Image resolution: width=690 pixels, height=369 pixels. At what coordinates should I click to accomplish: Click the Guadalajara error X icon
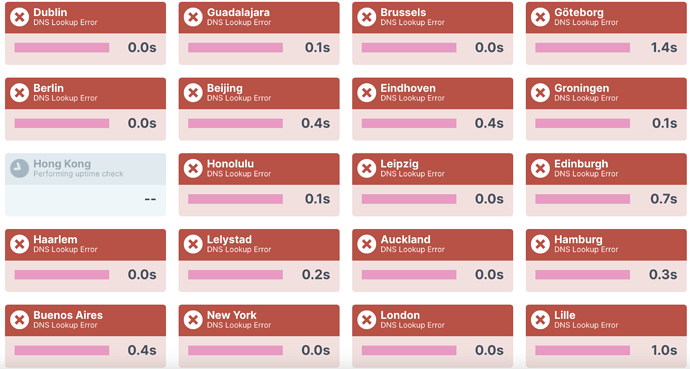pos(193,17)
